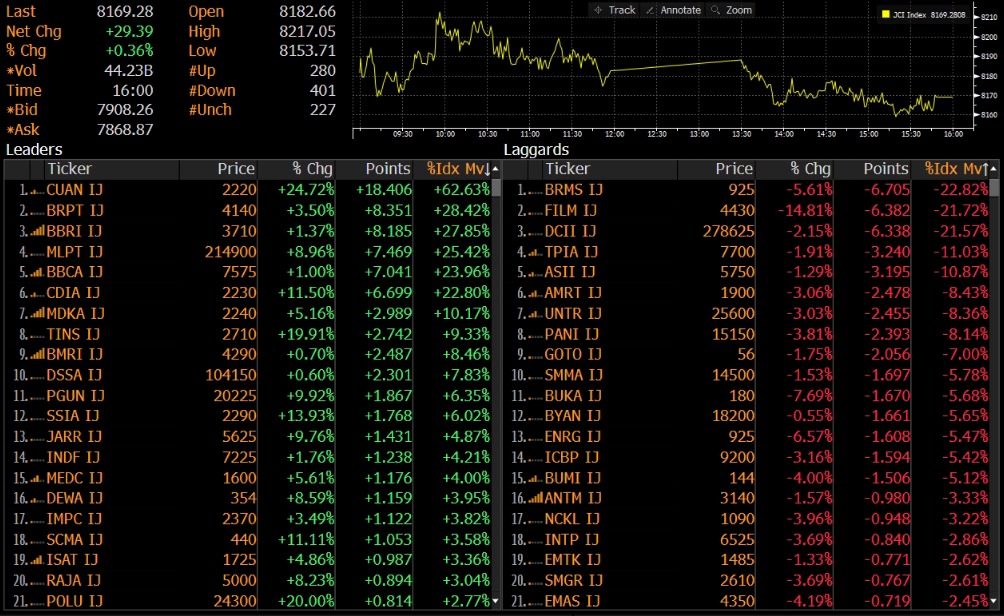Click the volume bars icon beside MDKA IJ
Image resolution: width=1004 pixels, height=616 pixels.
(37, 313)
